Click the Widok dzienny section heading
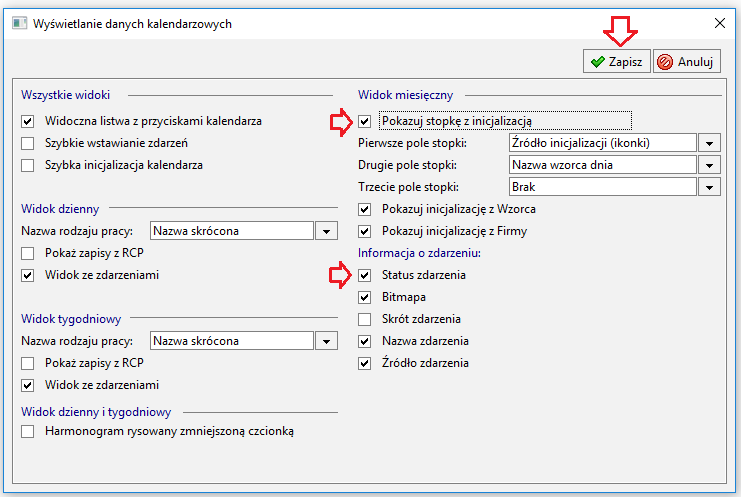The image size is (741, 497). pyautogui.click(x=60, y=209)
